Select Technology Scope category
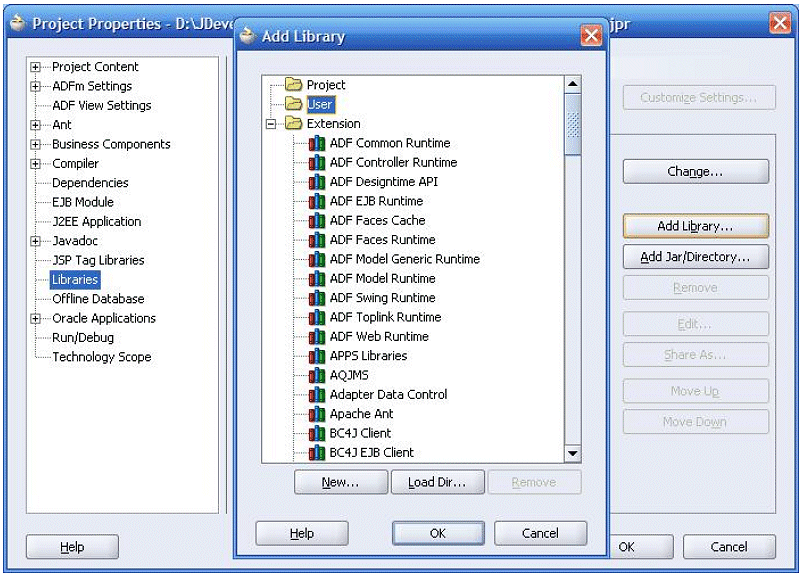803x578 pixels. click(101, 357)
